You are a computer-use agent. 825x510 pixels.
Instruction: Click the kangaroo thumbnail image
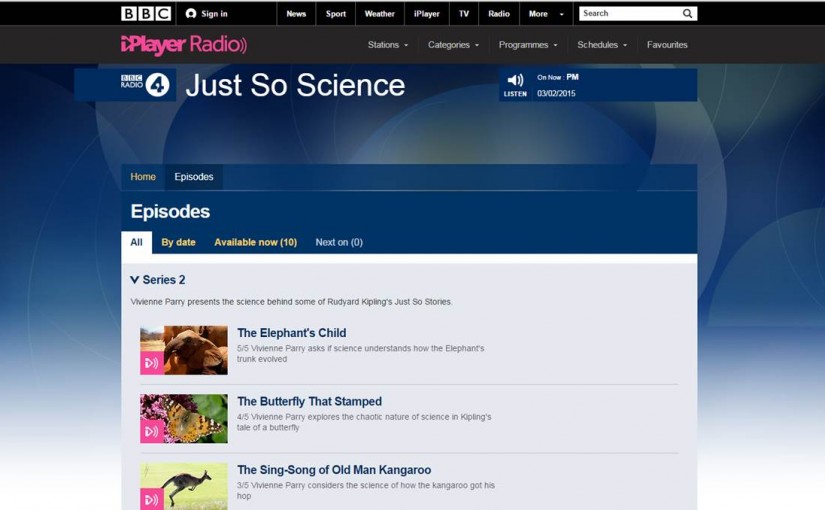click(184, 486)
